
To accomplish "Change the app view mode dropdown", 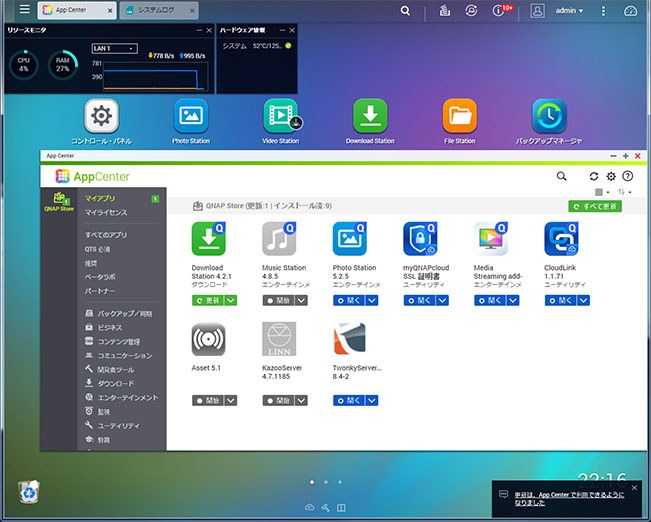I will click(x=602, y=192).
